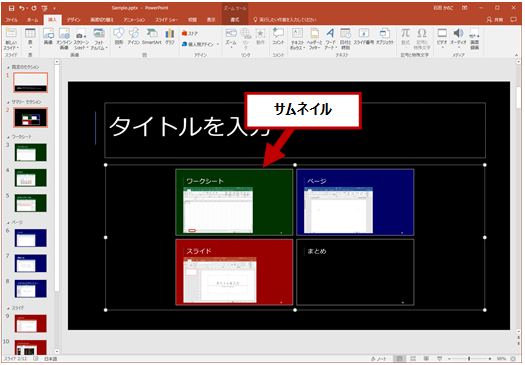Open the File (ファイル) tab
Image resolution: width=525 pixels, height=365 pixels.
point(11,20)
